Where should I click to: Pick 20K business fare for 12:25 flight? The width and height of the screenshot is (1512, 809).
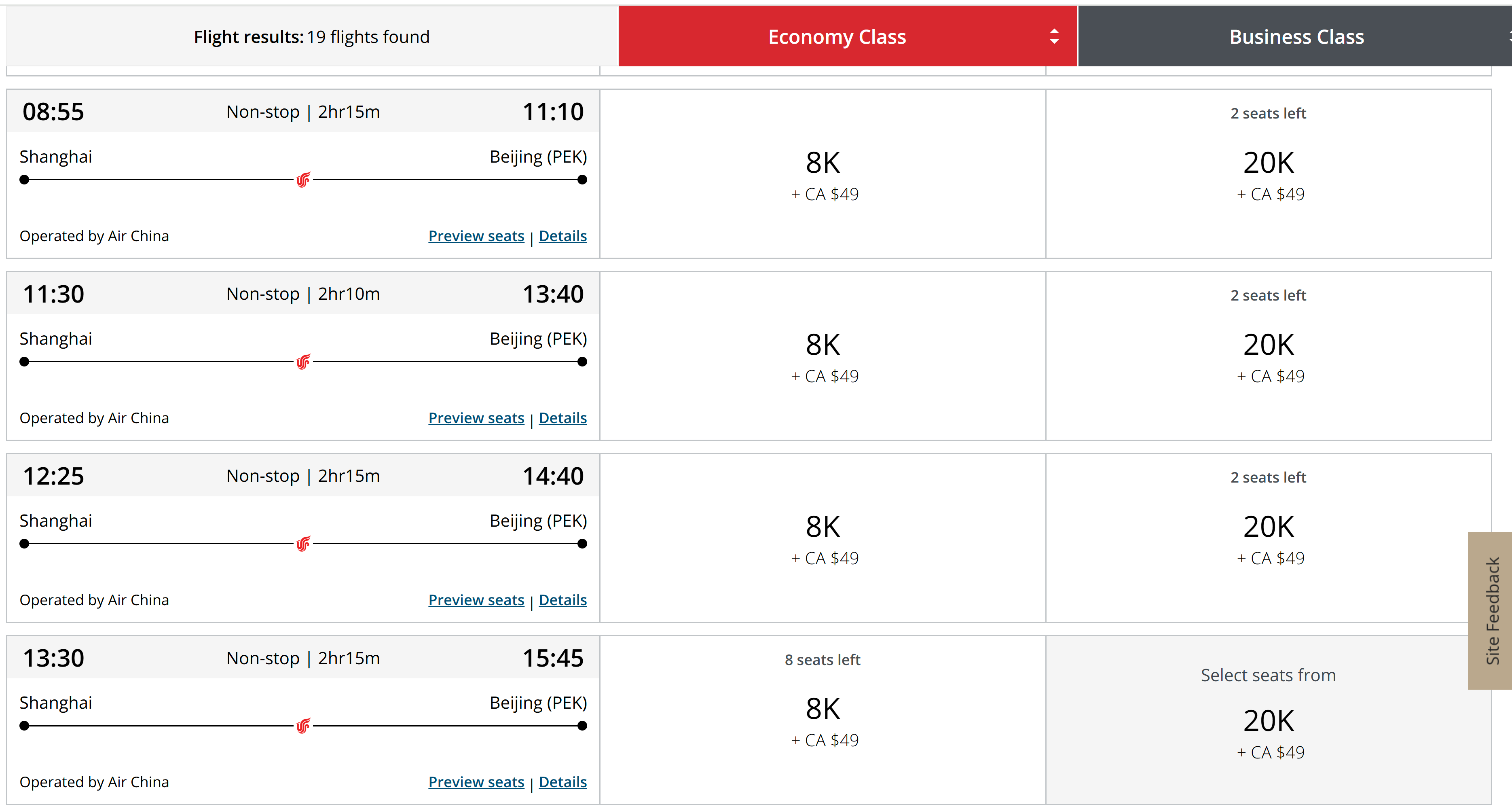point(1269,538)
